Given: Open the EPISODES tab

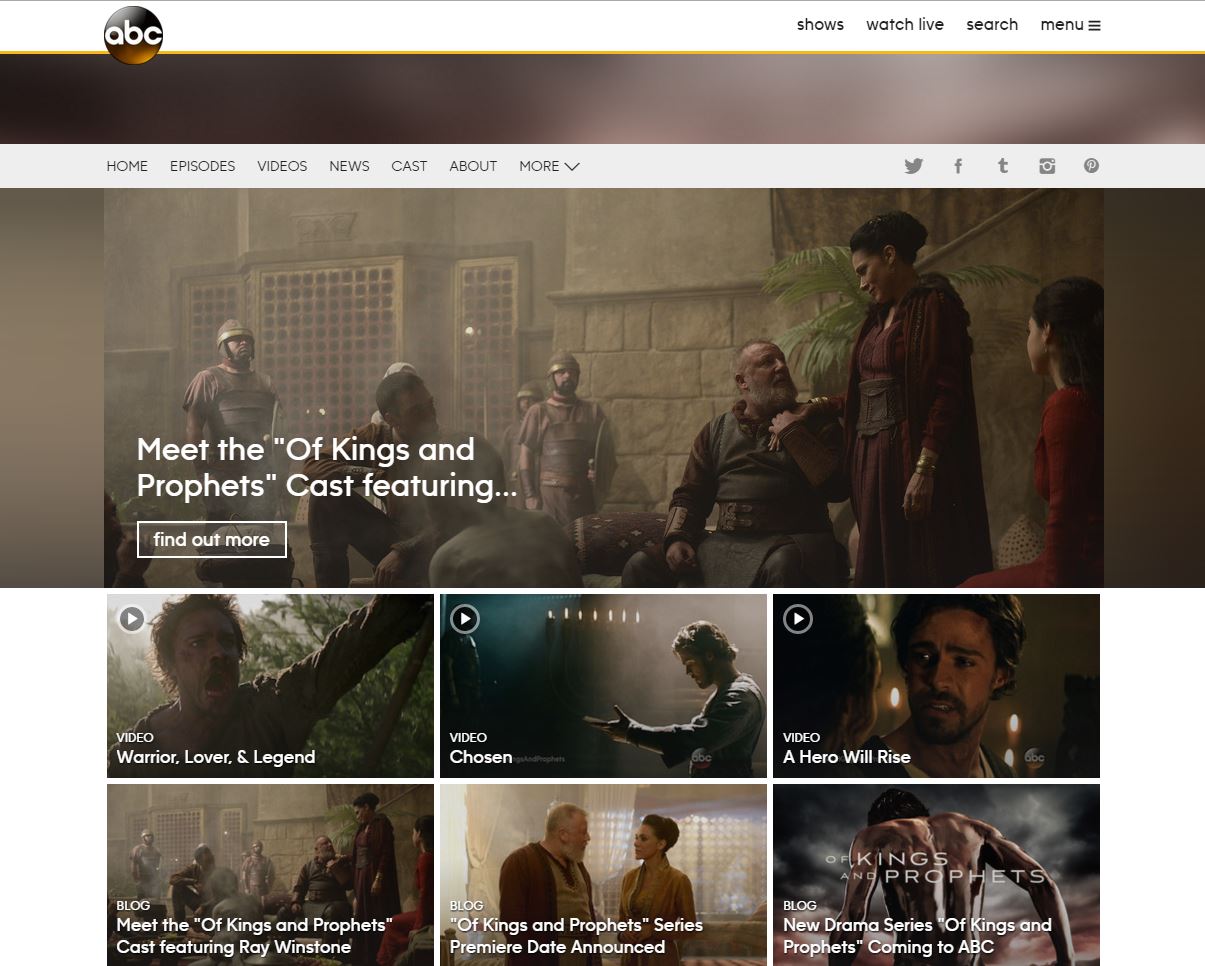Looking at the screenshot, I should [x=202, y=166].
